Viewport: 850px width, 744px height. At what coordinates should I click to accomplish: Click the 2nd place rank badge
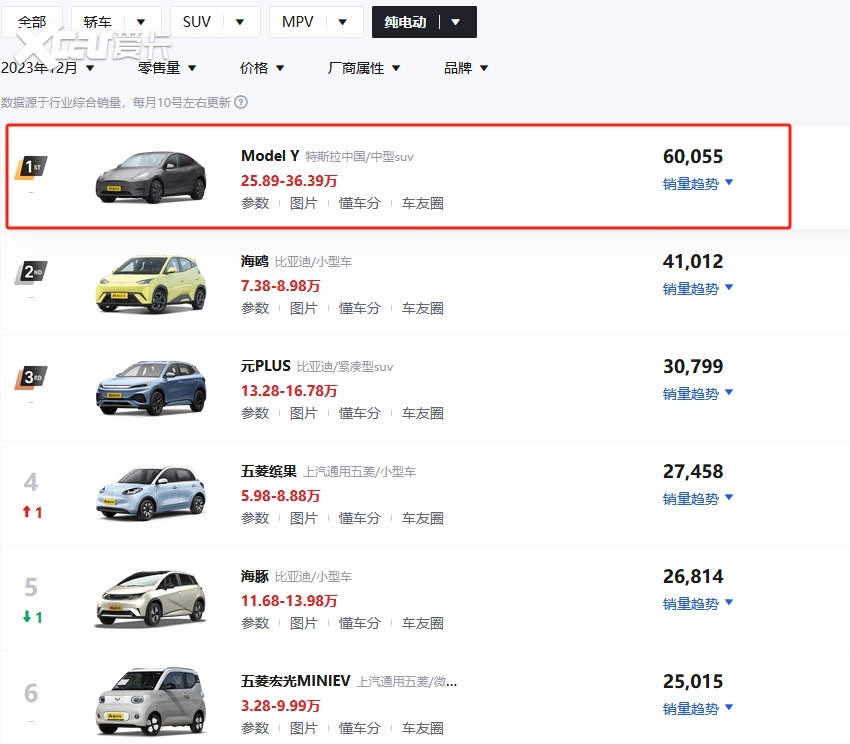(31, 272)
